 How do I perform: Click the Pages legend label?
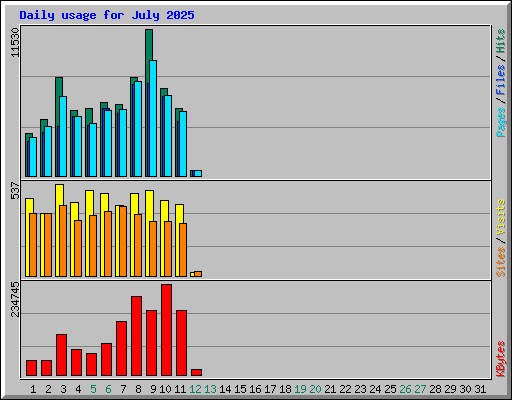[501, 122]
